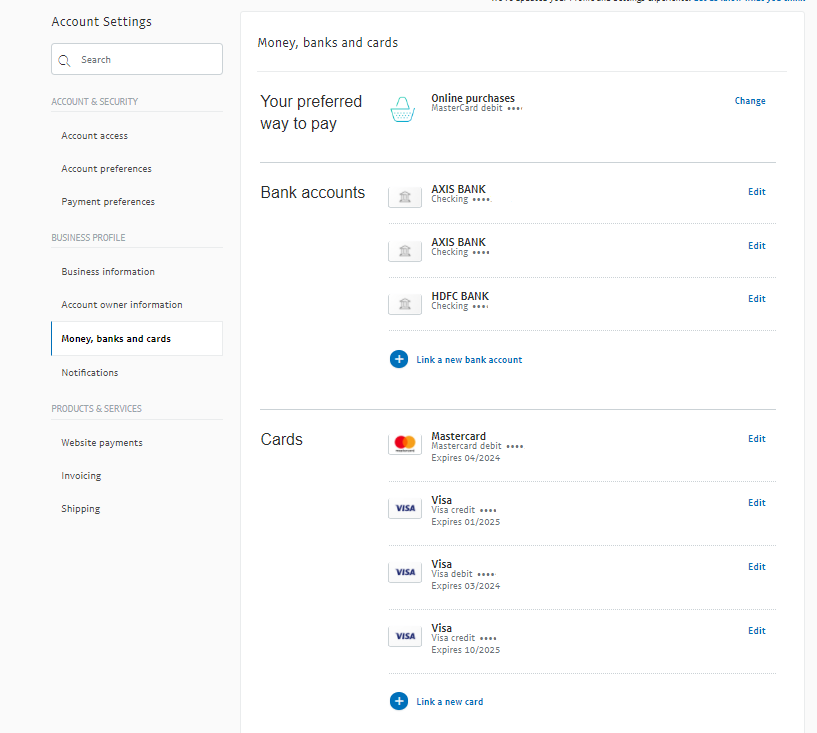Click the second AXIS BANK building icon

coord(405,251)
